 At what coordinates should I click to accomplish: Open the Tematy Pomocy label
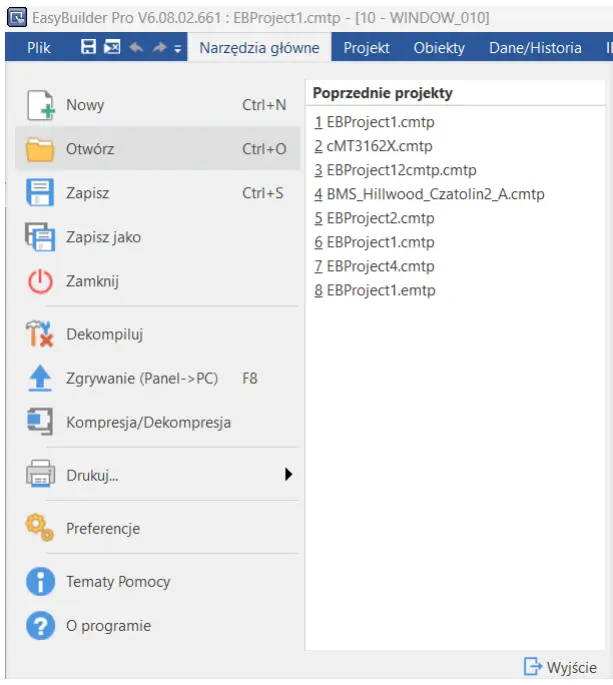tap(118, 582)
